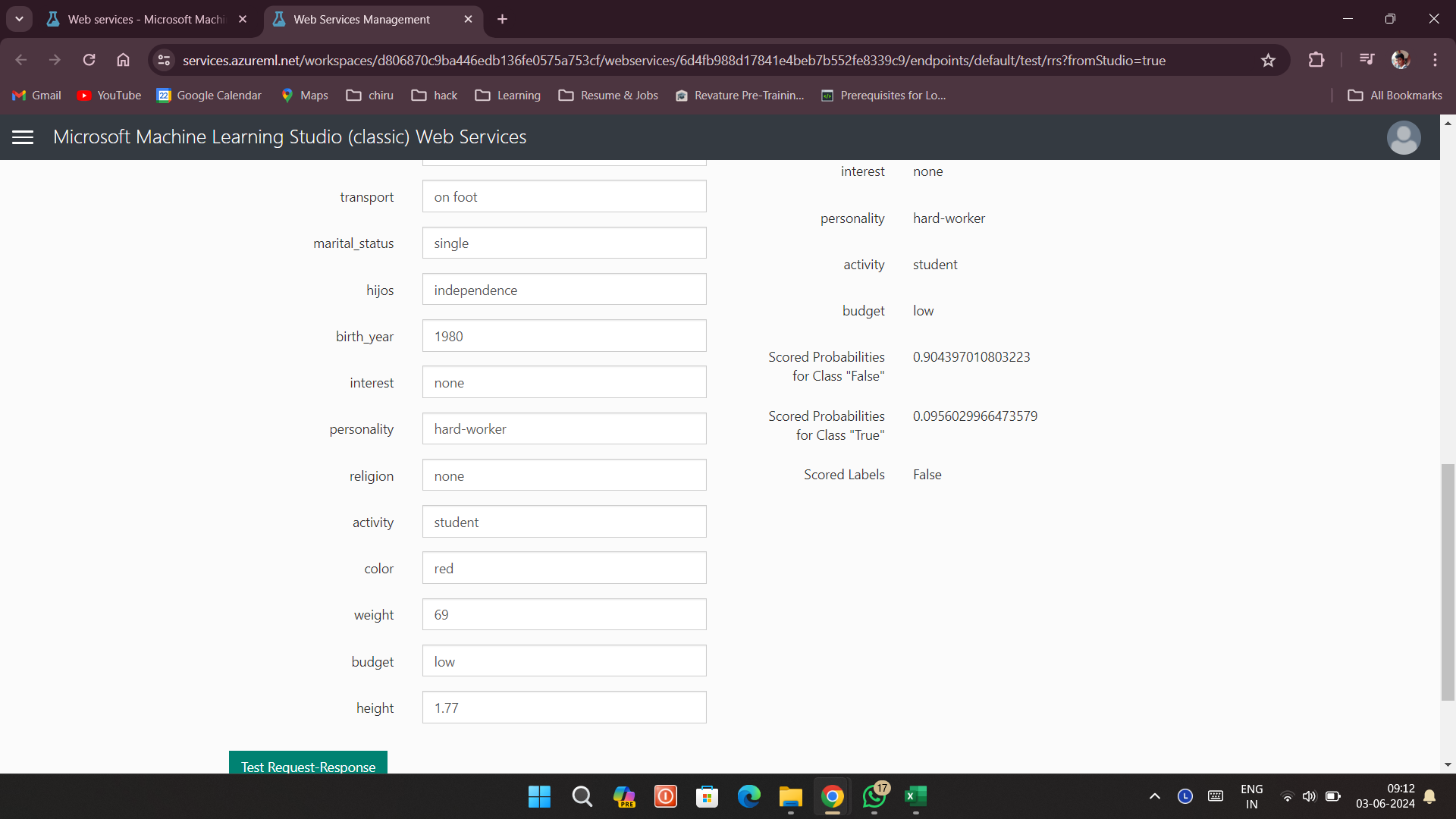Screen dimensions: 1456x819
Task: Open WhatsApp from taskbar
Action: click(x=874, y=796)
